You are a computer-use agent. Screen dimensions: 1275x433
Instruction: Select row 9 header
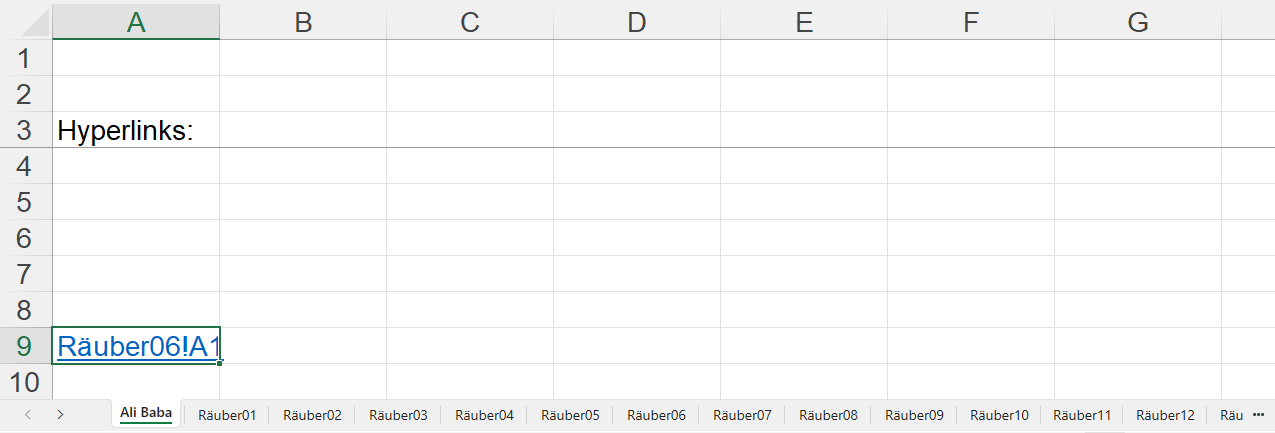pyautogui.click(x=26, y=346)
